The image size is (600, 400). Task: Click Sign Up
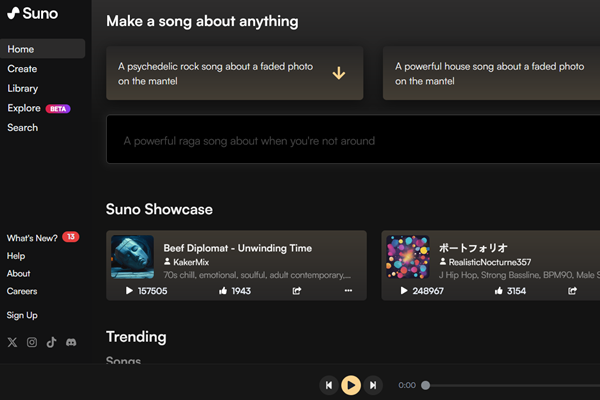pyautogui.click(x=22, y=315)
